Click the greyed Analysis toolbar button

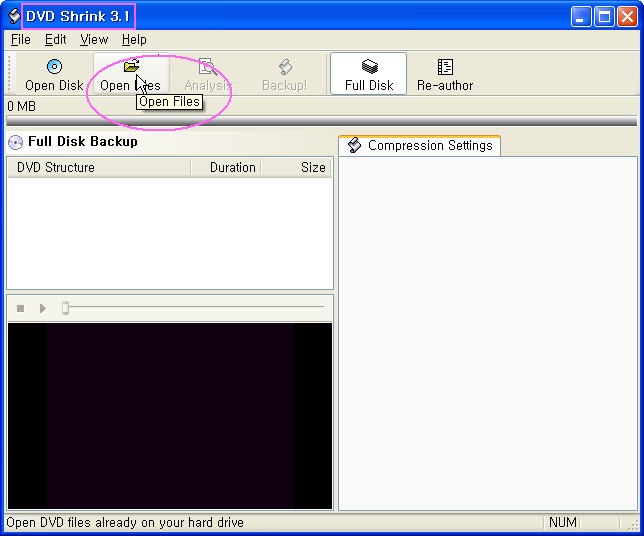[x=208, y=74]
